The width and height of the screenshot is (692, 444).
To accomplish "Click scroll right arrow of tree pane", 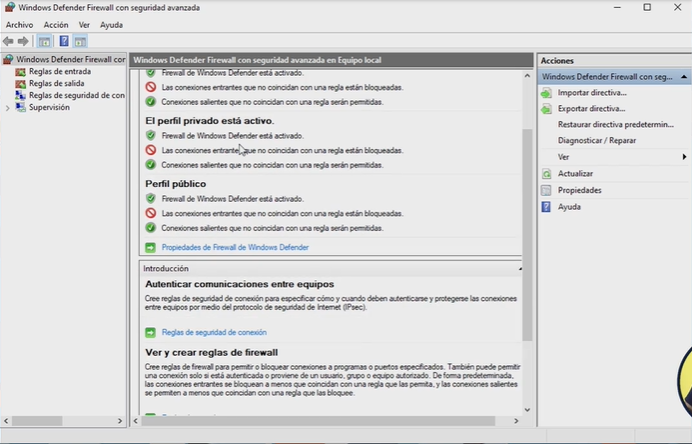I will pyautogui.click(x=120, y=421).
